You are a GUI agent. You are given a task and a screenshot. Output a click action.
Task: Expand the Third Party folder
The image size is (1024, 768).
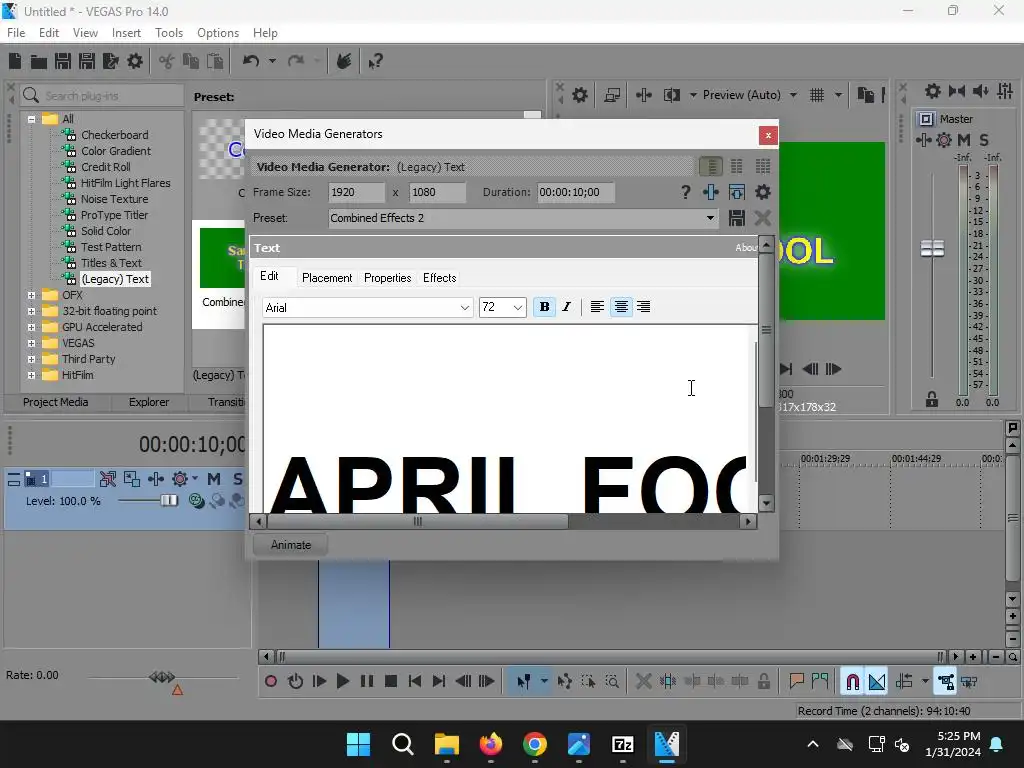[x=31, y=359]
